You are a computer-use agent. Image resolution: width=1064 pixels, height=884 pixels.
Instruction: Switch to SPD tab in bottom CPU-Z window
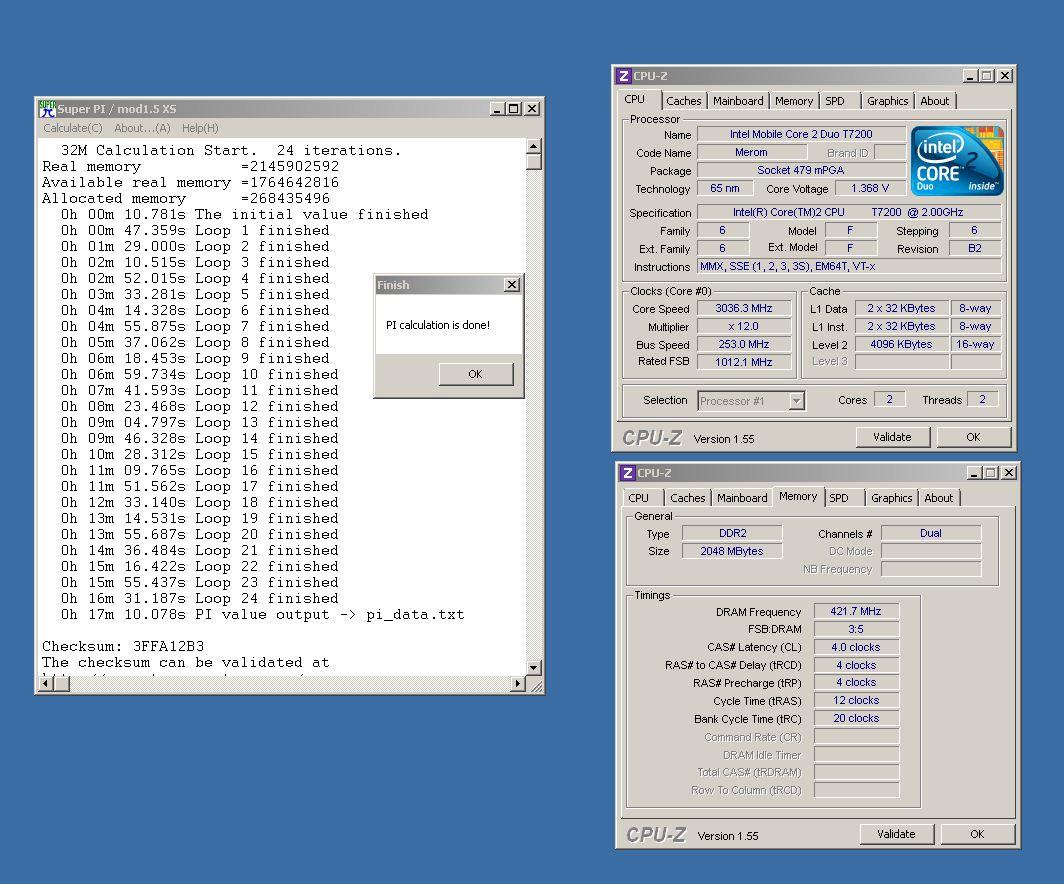tap(839, 498)
